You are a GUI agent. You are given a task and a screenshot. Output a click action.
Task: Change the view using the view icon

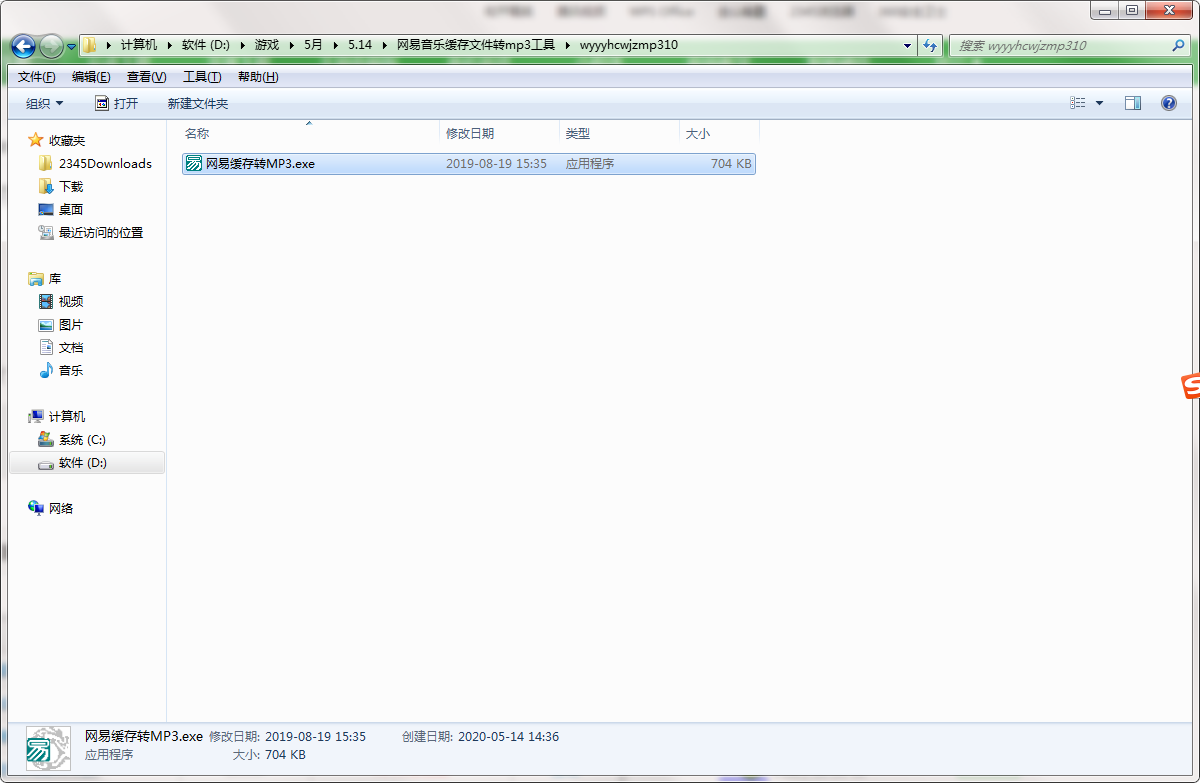click(1077, 103)
